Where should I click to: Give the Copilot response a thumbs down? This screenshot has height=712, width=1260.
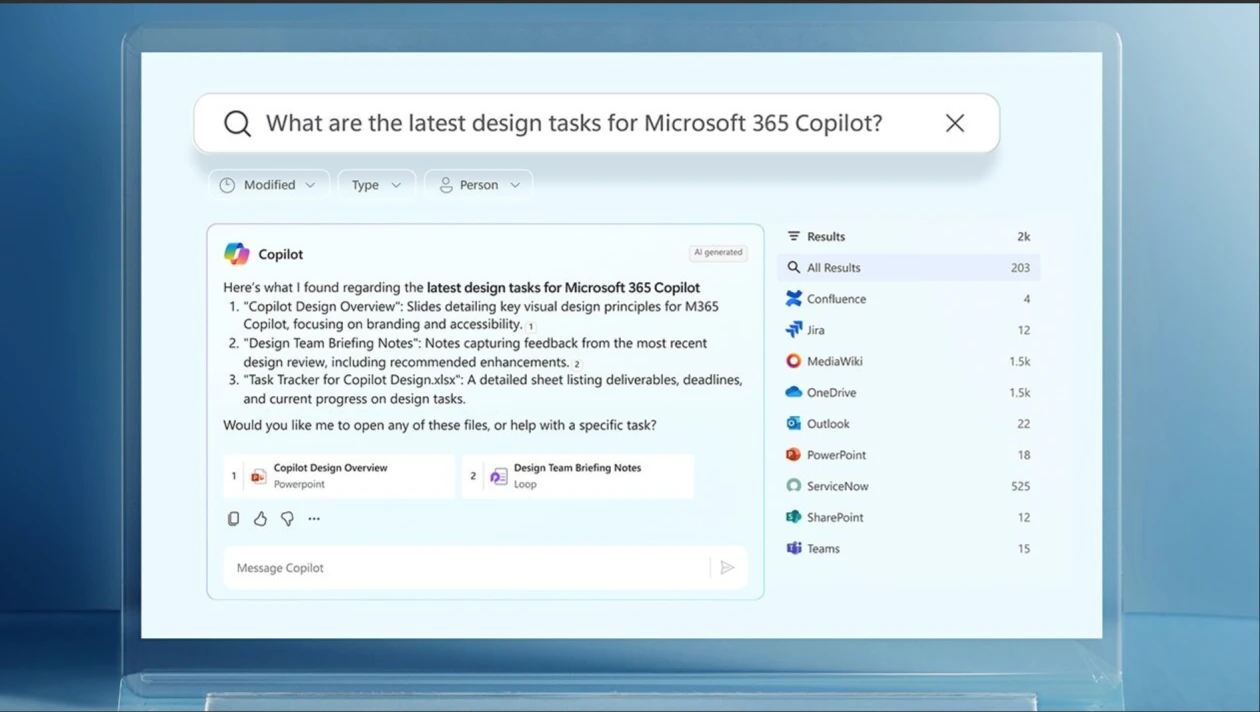pyautogui.click(x=287, y=518)
